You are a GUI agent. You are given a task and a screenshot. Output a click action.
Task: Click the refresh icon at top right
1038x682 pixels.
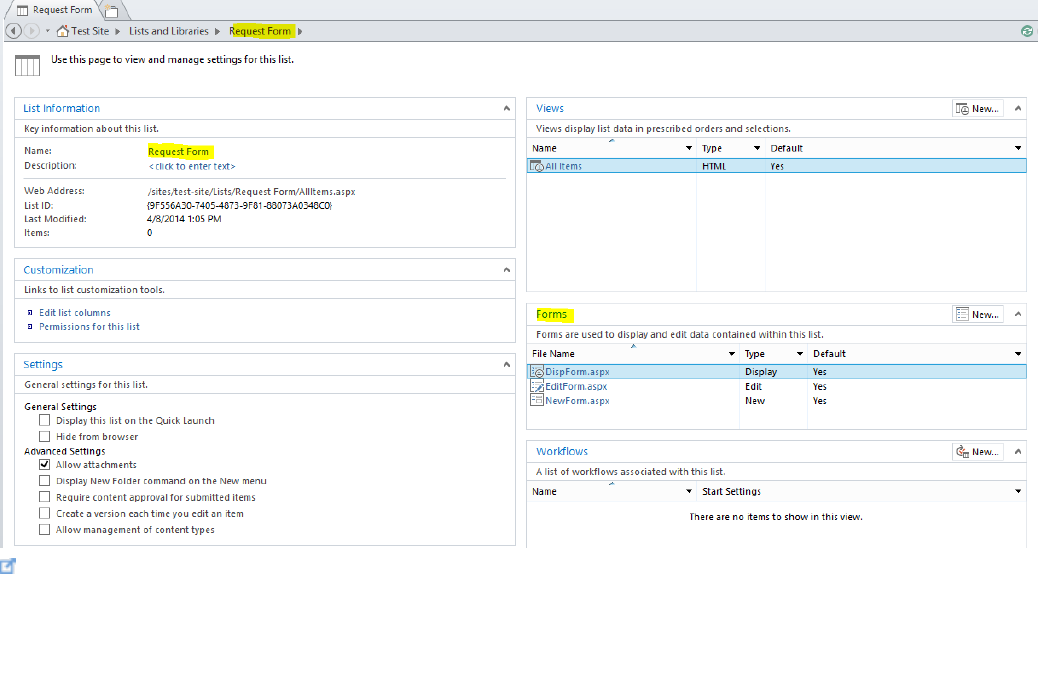[1027, 31]
